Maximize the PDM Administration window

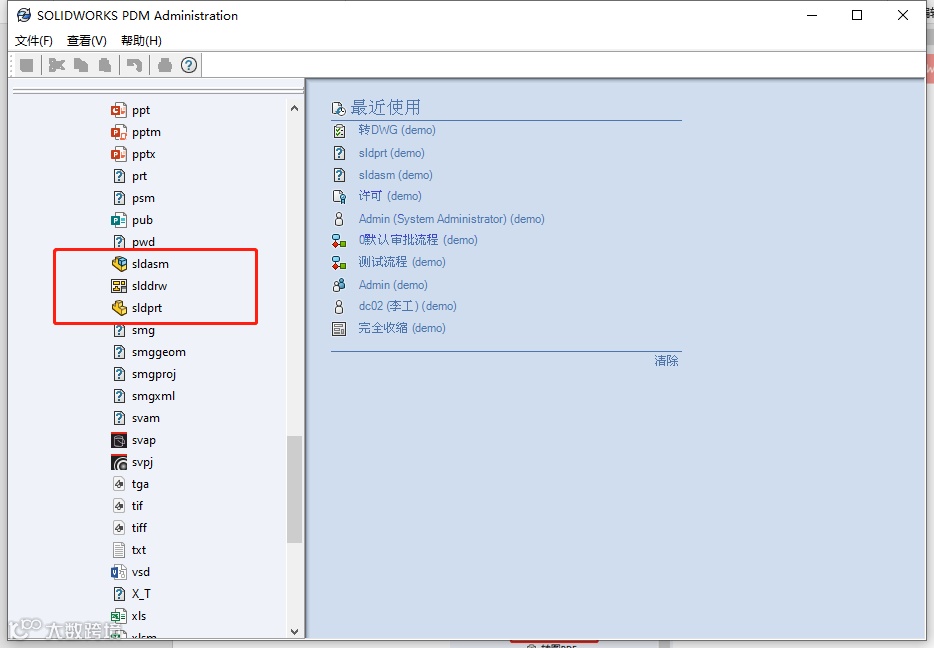click(x=857, y=15)
